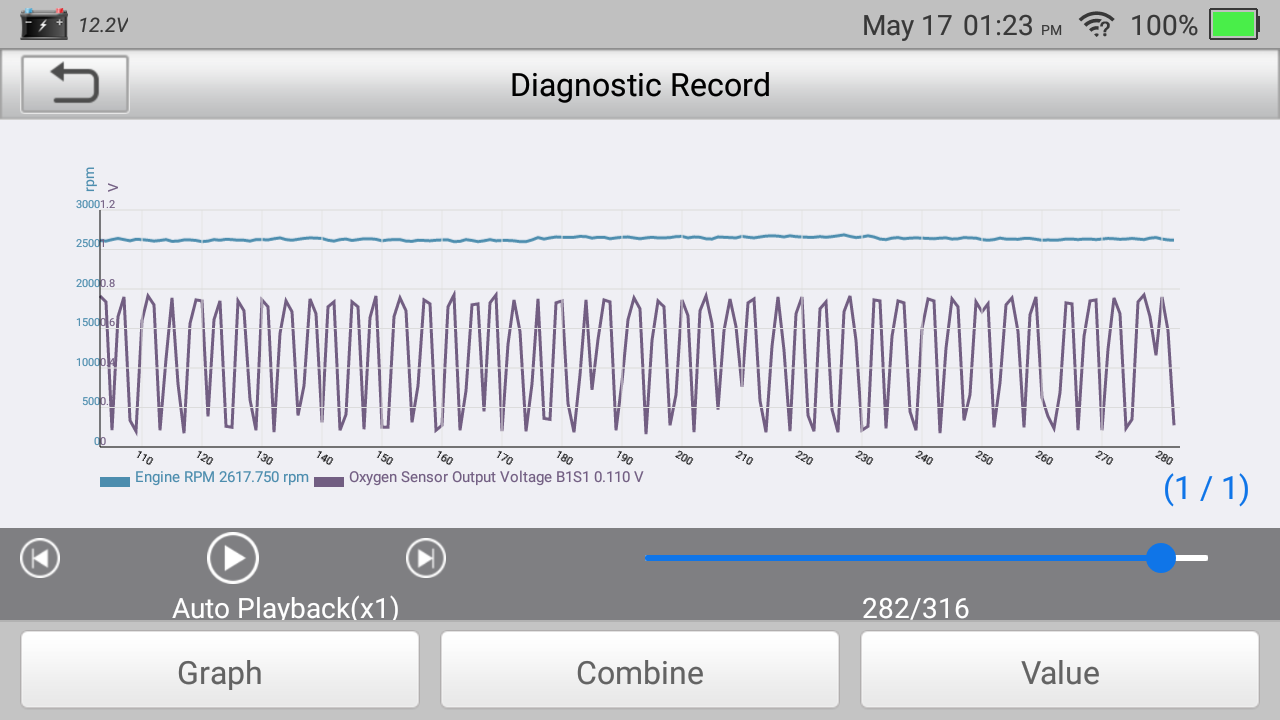
Task: Skip to the first recorded frame
Action: click(40, 558)
